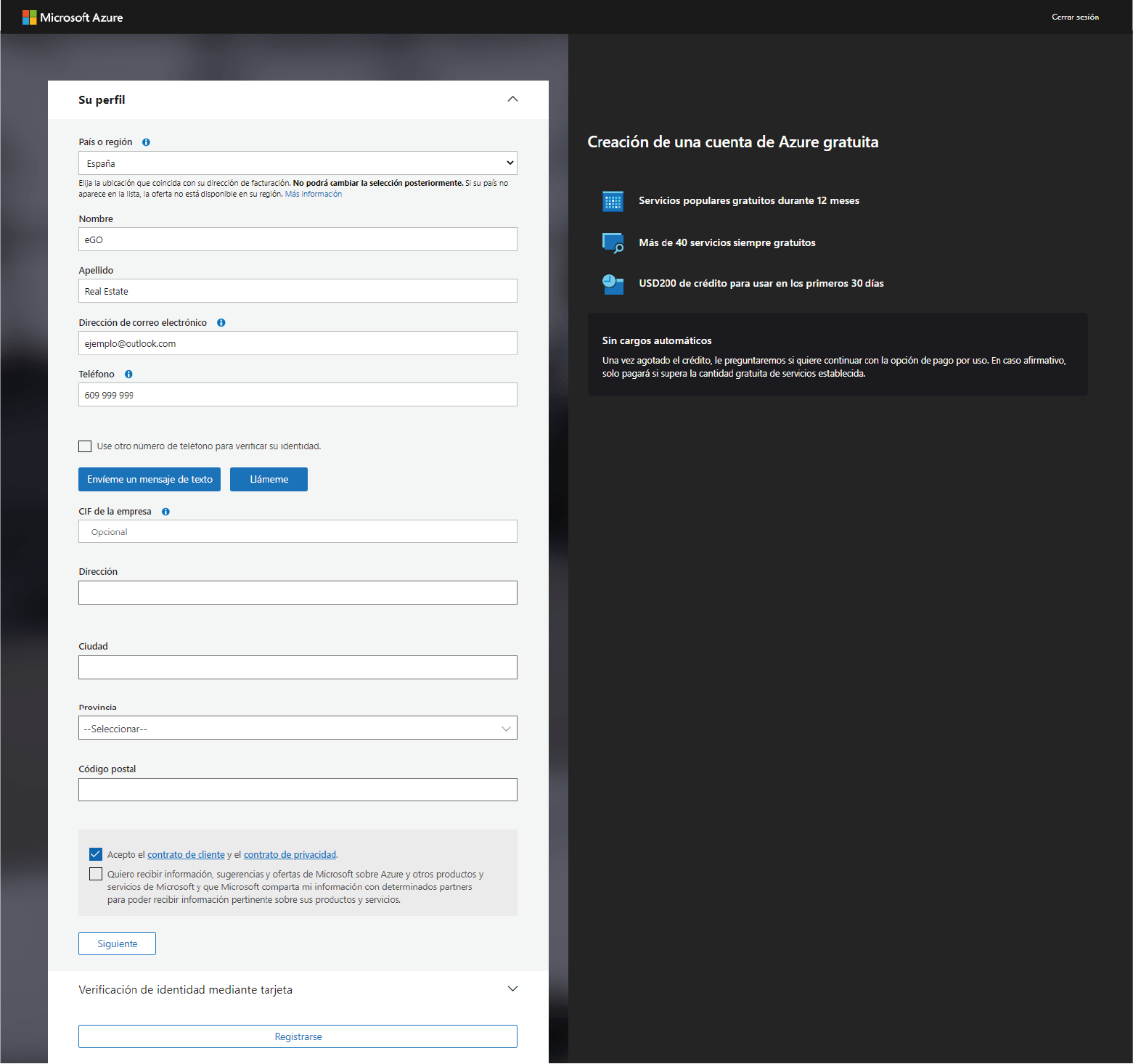Screen dimensions: 1133x1064
Task: Click the Sin cargos automáticos heading
Action: (657, 341)
